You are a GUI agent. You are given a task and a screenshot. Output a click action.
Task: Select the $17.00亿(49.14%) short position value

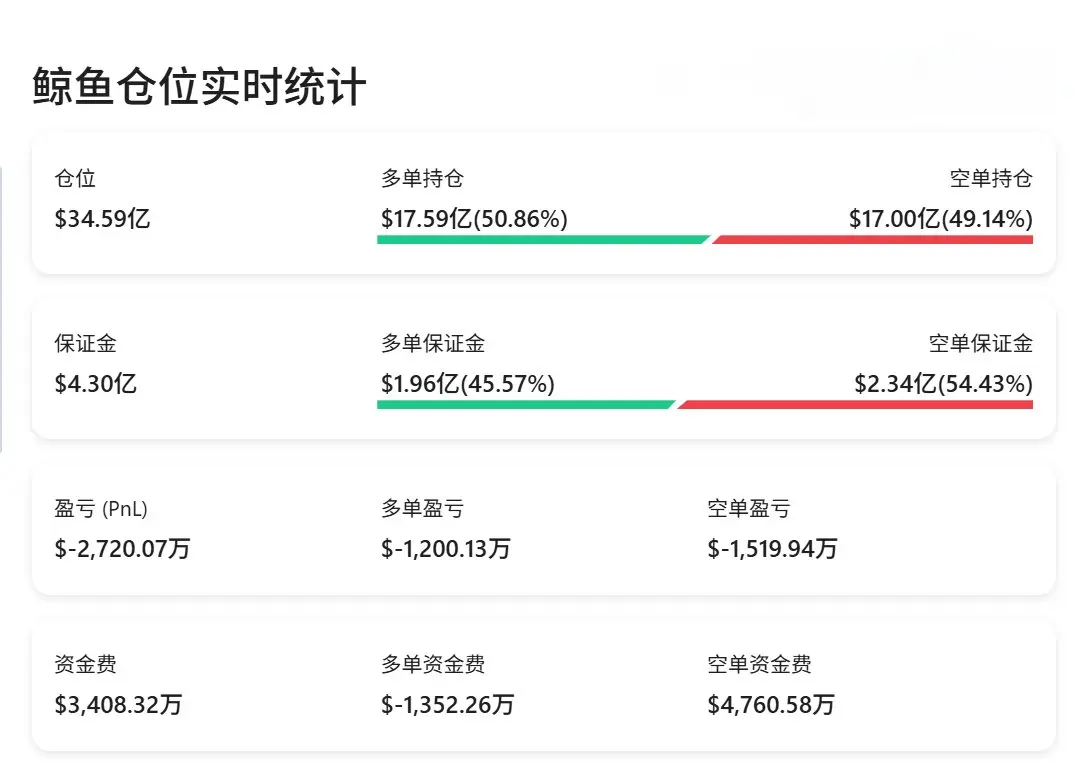pyautogui.click(x=940, y=218)
